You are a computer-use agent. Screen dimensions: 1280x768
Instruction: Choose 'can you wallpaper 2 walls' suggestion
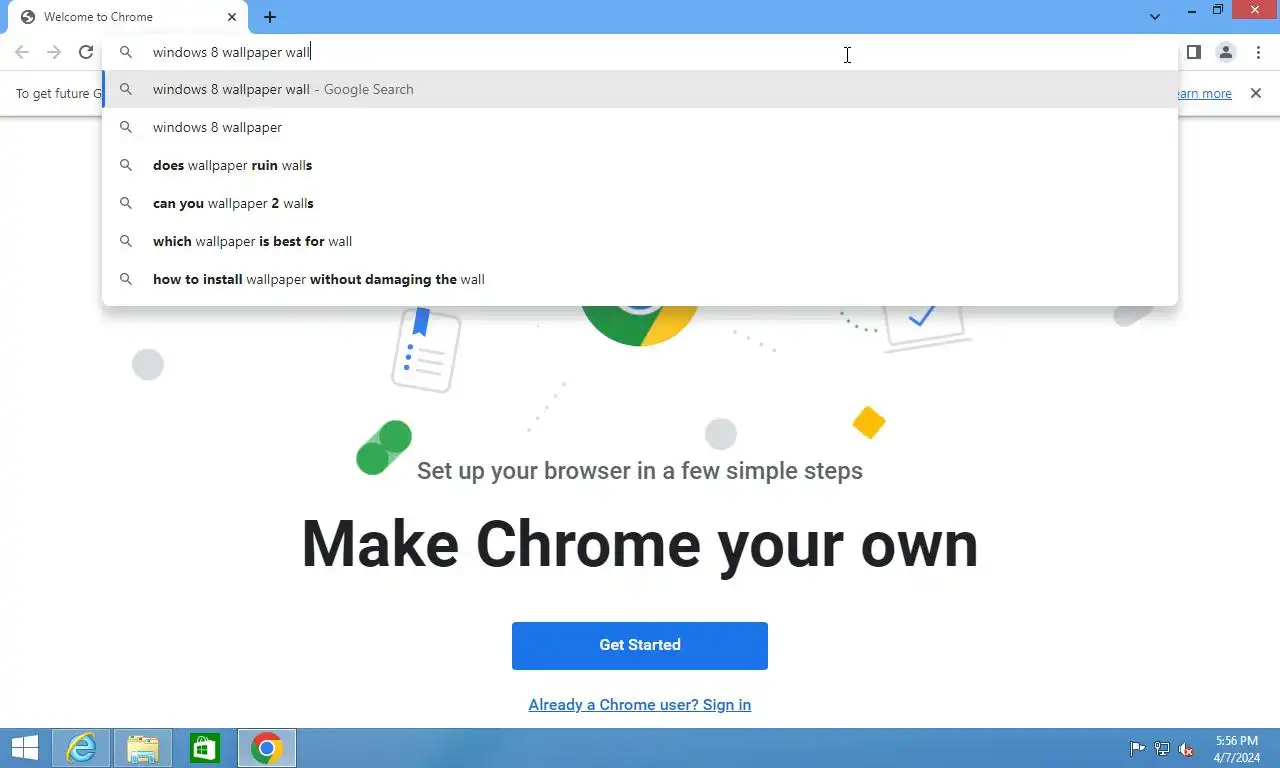640,203
